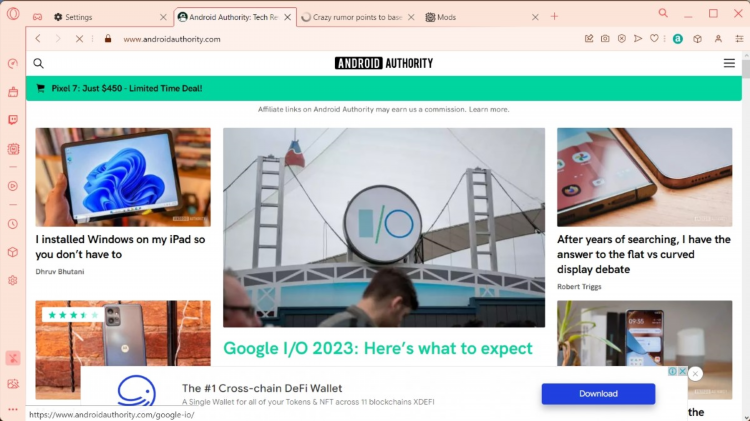Open the profile account icon
750x421 pixels.
click(718, 39)
